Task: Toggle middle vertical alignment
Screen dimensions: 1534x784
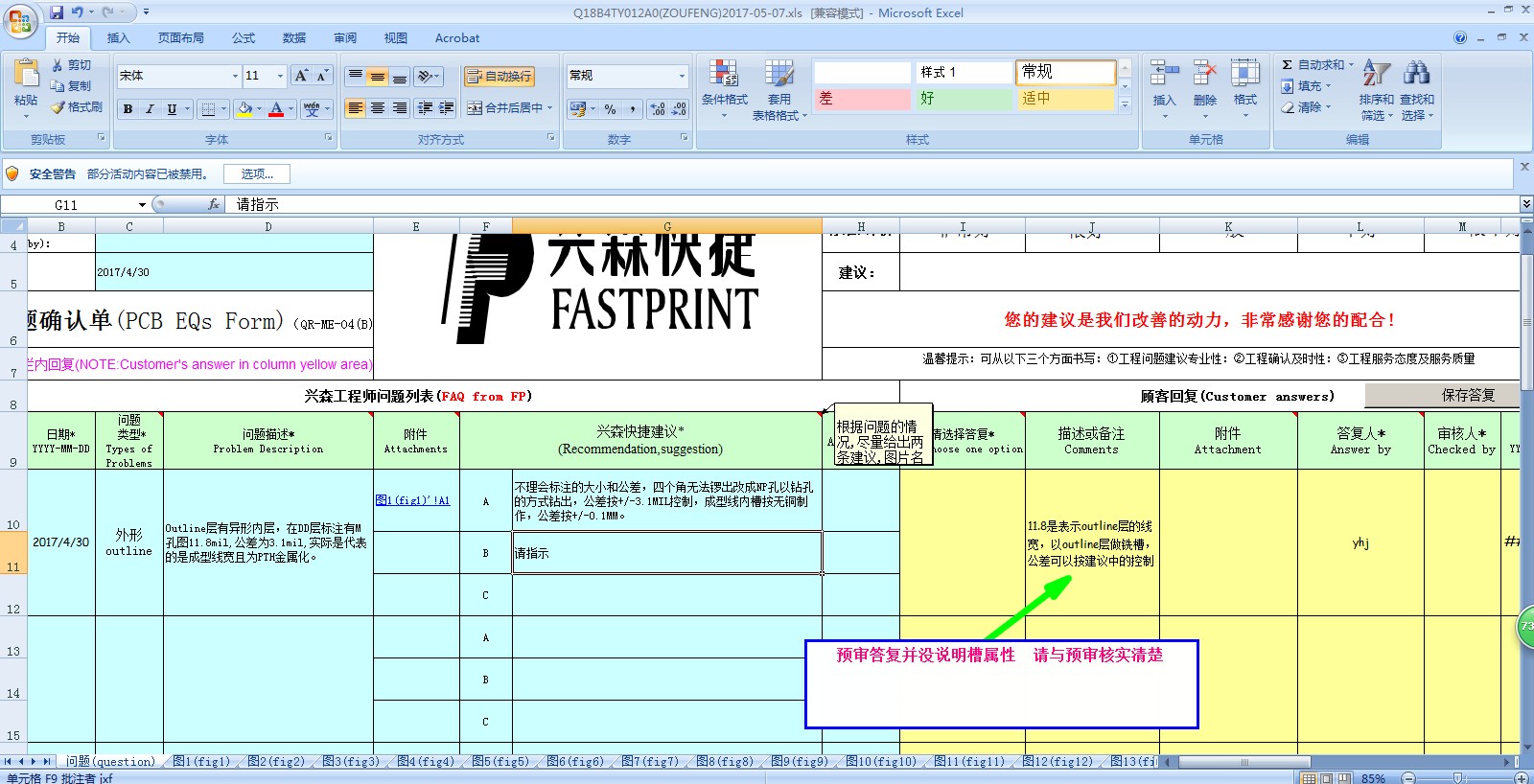Action: coord(378,77)
